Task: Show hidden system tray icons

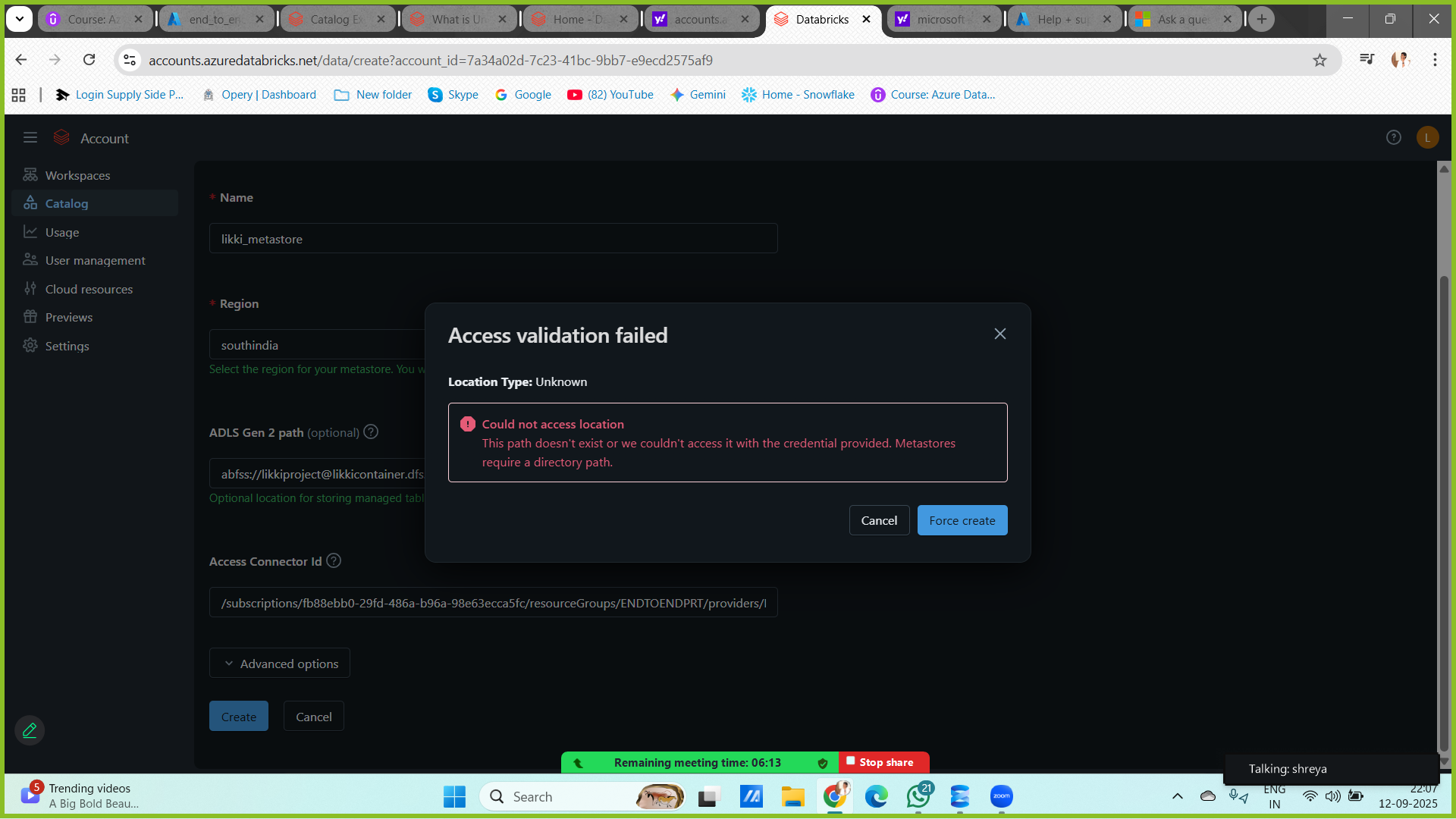Action: tap(1177, 796)
